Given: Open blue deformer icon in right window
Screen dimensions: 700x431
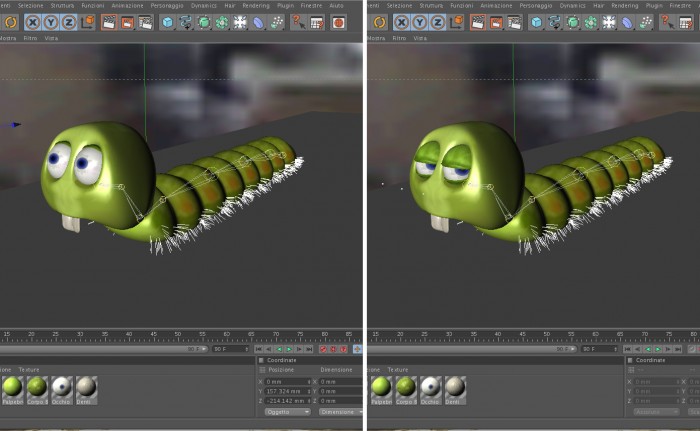Looking at the screenshot, I should pos(627,22).
